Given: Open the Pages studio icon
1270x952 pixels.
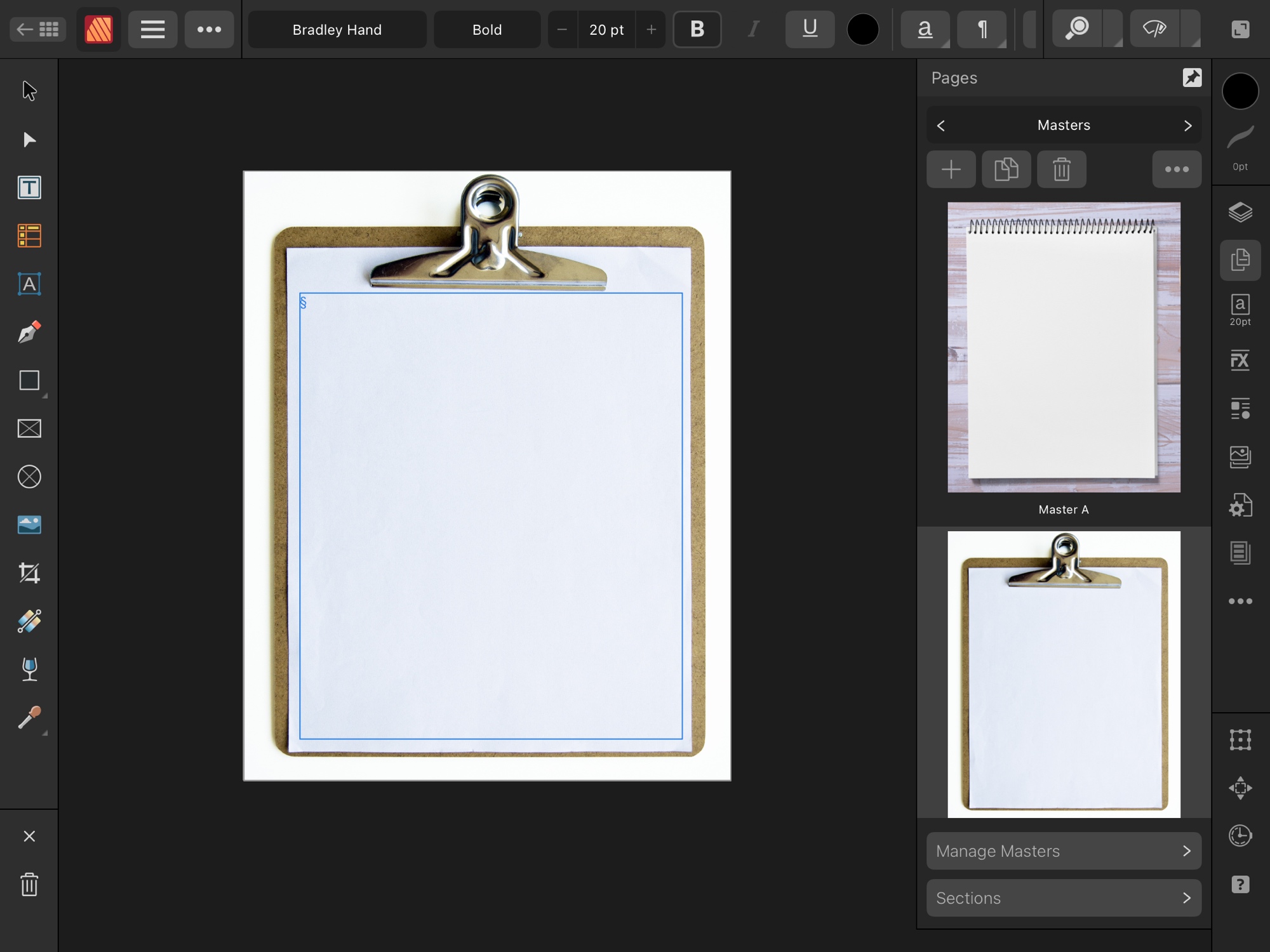Looking at the screenshot, I should (x=1240, y=260).
